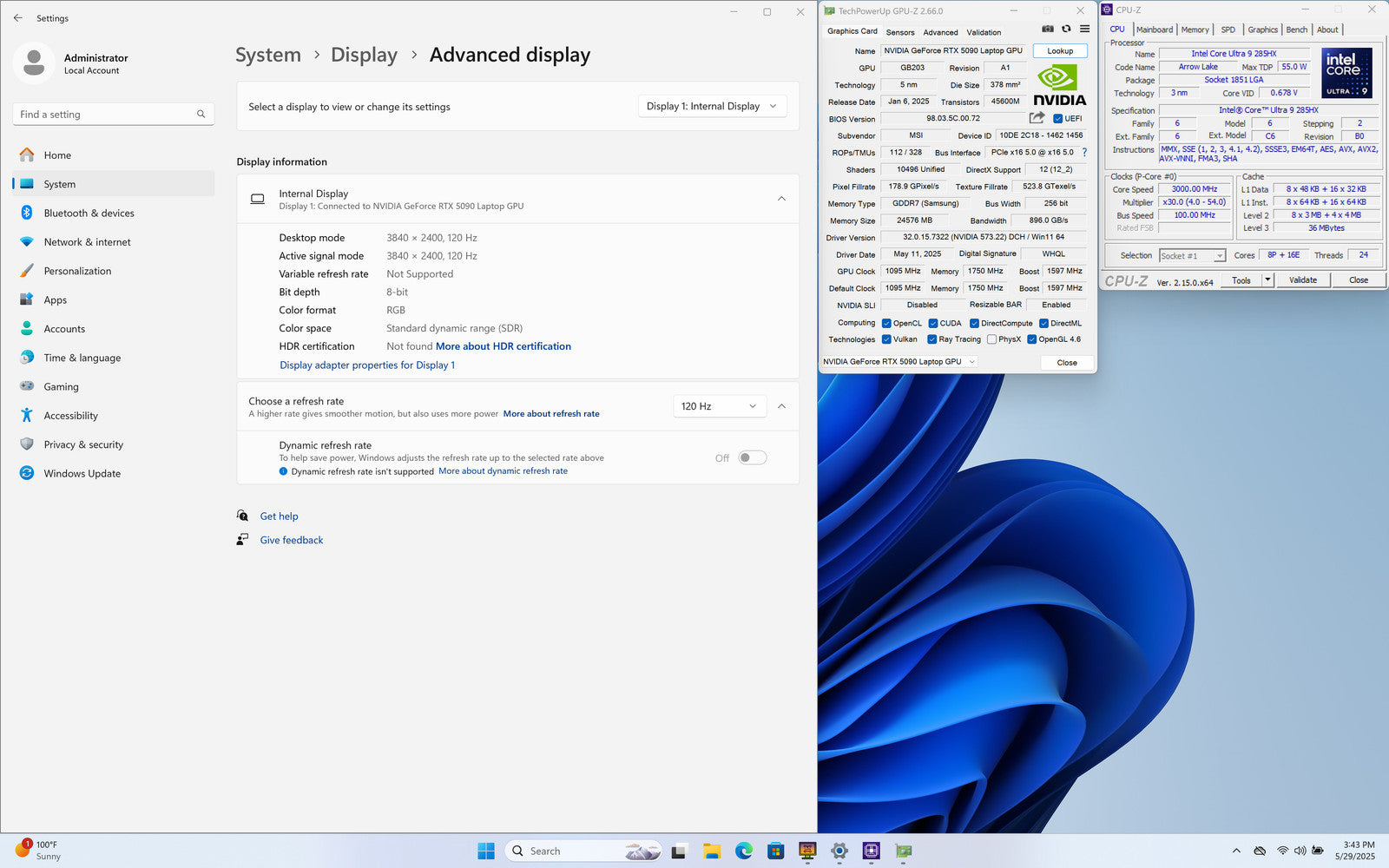This screenshot has width=1389, height=868.
Task: Open Display adapter properties for Display 1
Action: (367, 365)
